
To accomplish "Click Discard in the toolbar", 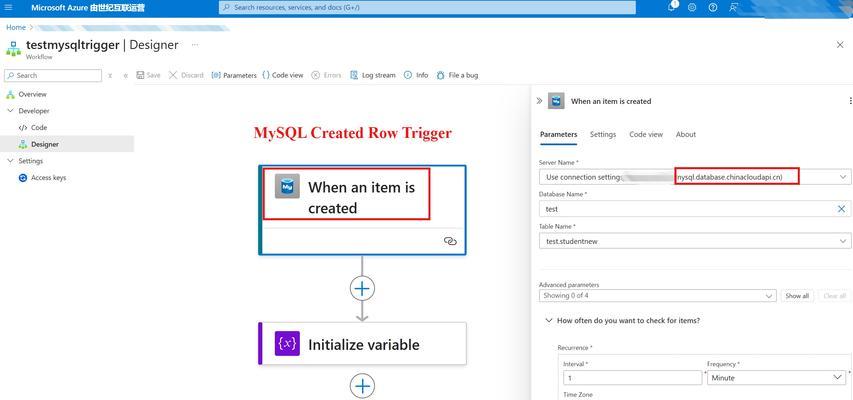I will [186, 76].
